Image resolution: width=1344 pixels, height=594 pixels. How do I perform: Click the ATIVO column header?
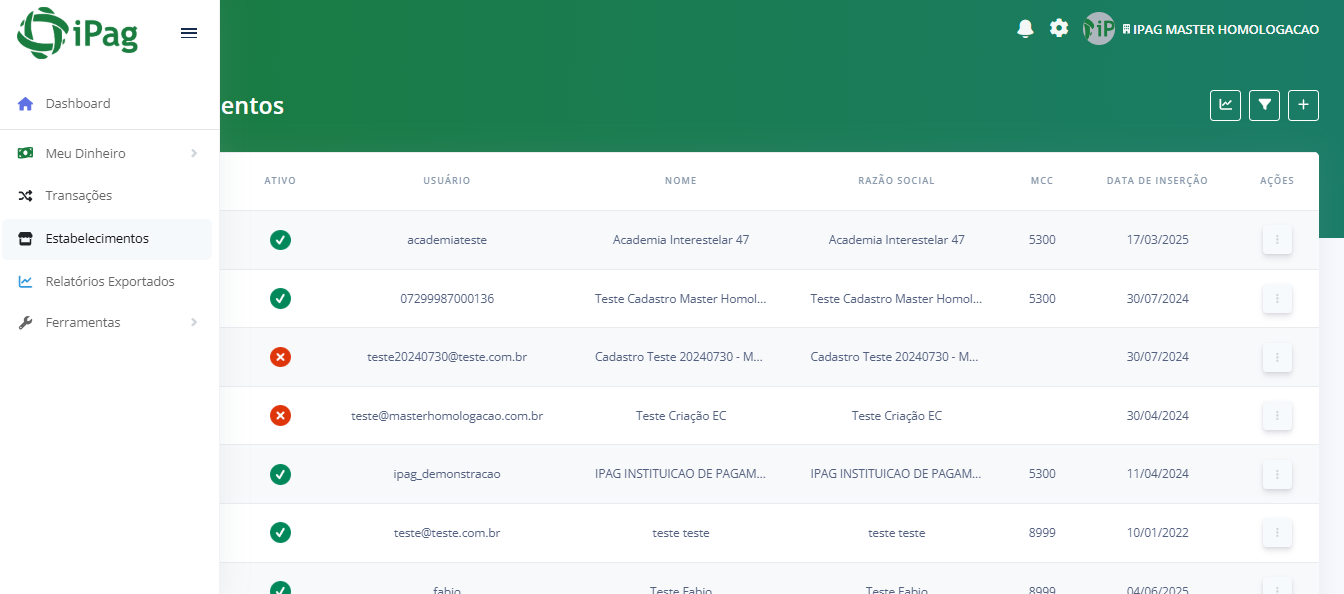[280, 181]
